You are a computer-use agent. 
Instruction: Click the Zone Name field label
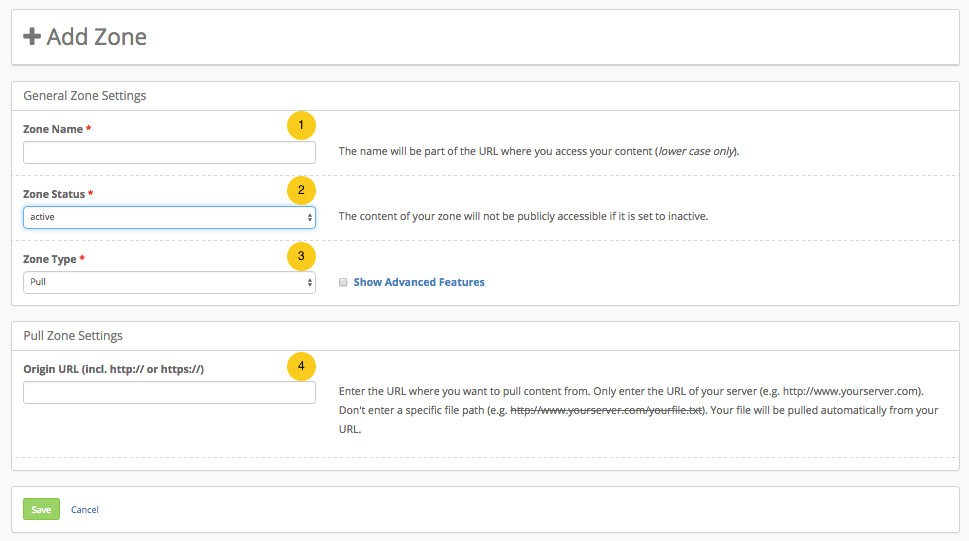click(x=53, y=129)
